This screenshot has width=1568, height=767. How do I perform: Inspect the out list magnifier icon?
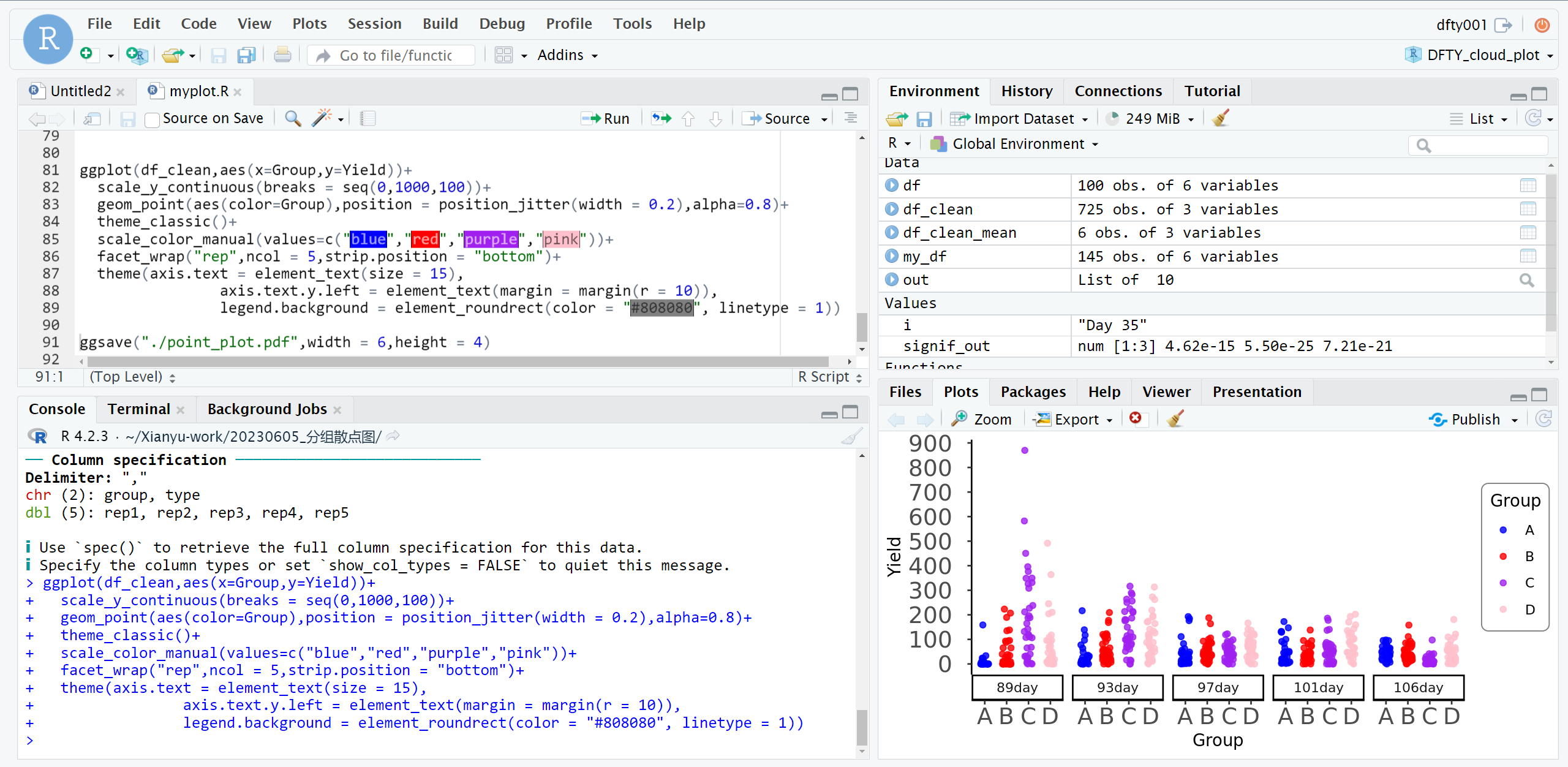pyautogui.click(x=1527, y=280)
